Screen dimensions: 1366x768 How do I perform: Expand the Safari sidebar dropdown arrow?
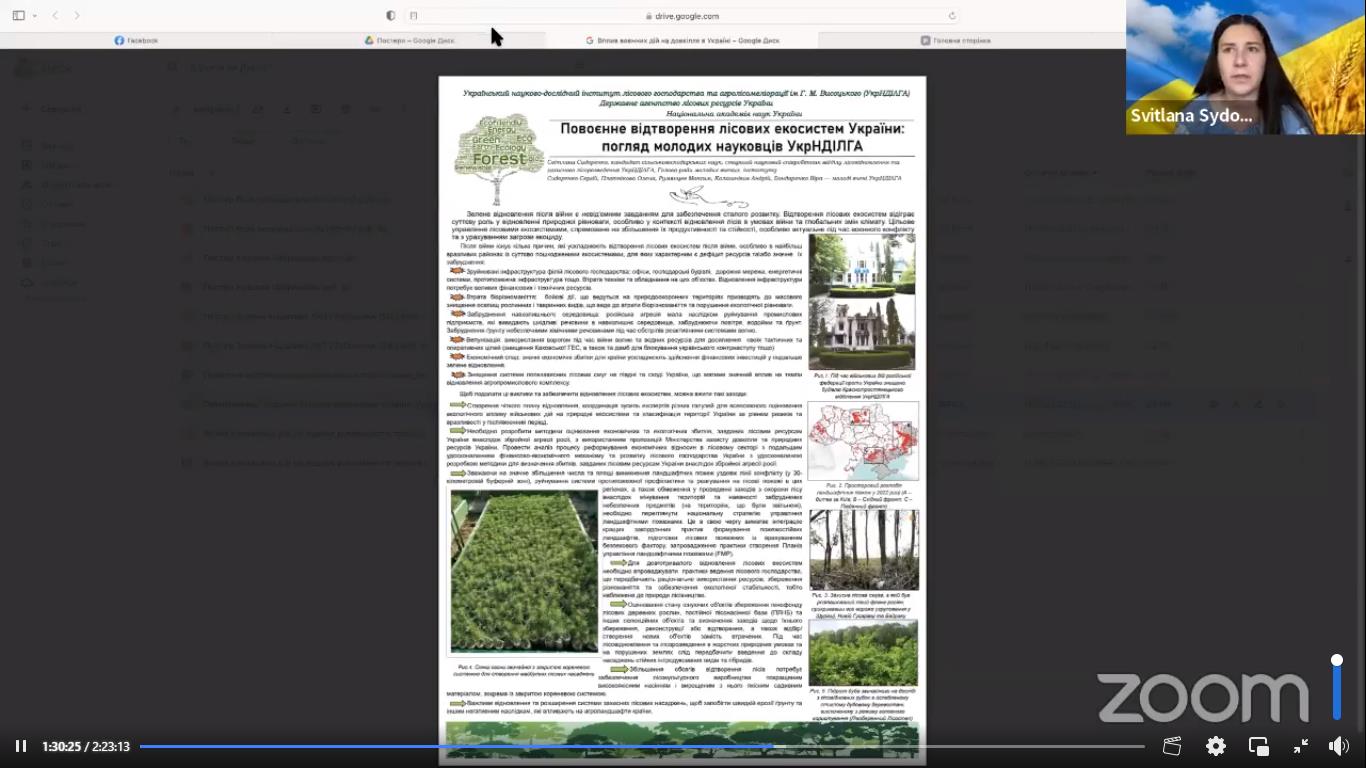click(x=34, y=16)
